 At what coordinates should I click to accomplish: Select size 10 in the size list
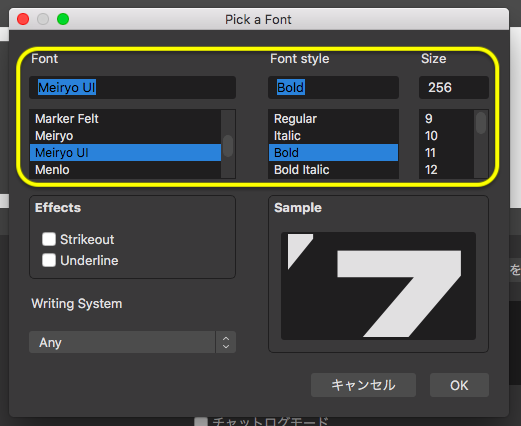(447, 136)
